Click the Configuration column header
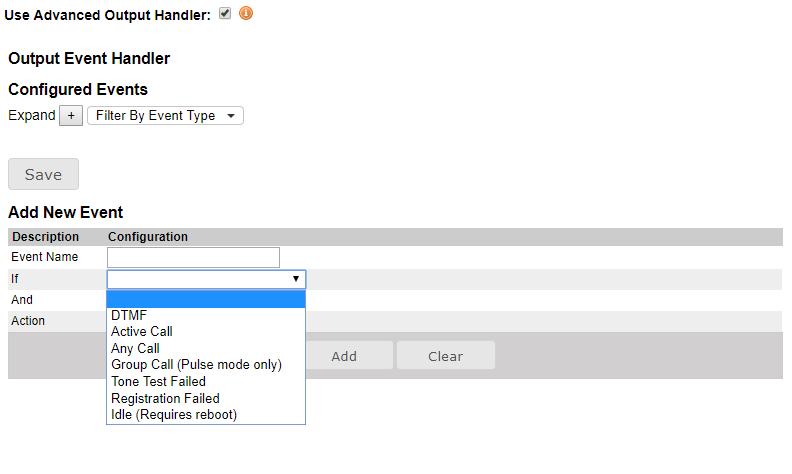This screenshot has height=474, width=792. [x=147, y=237]
